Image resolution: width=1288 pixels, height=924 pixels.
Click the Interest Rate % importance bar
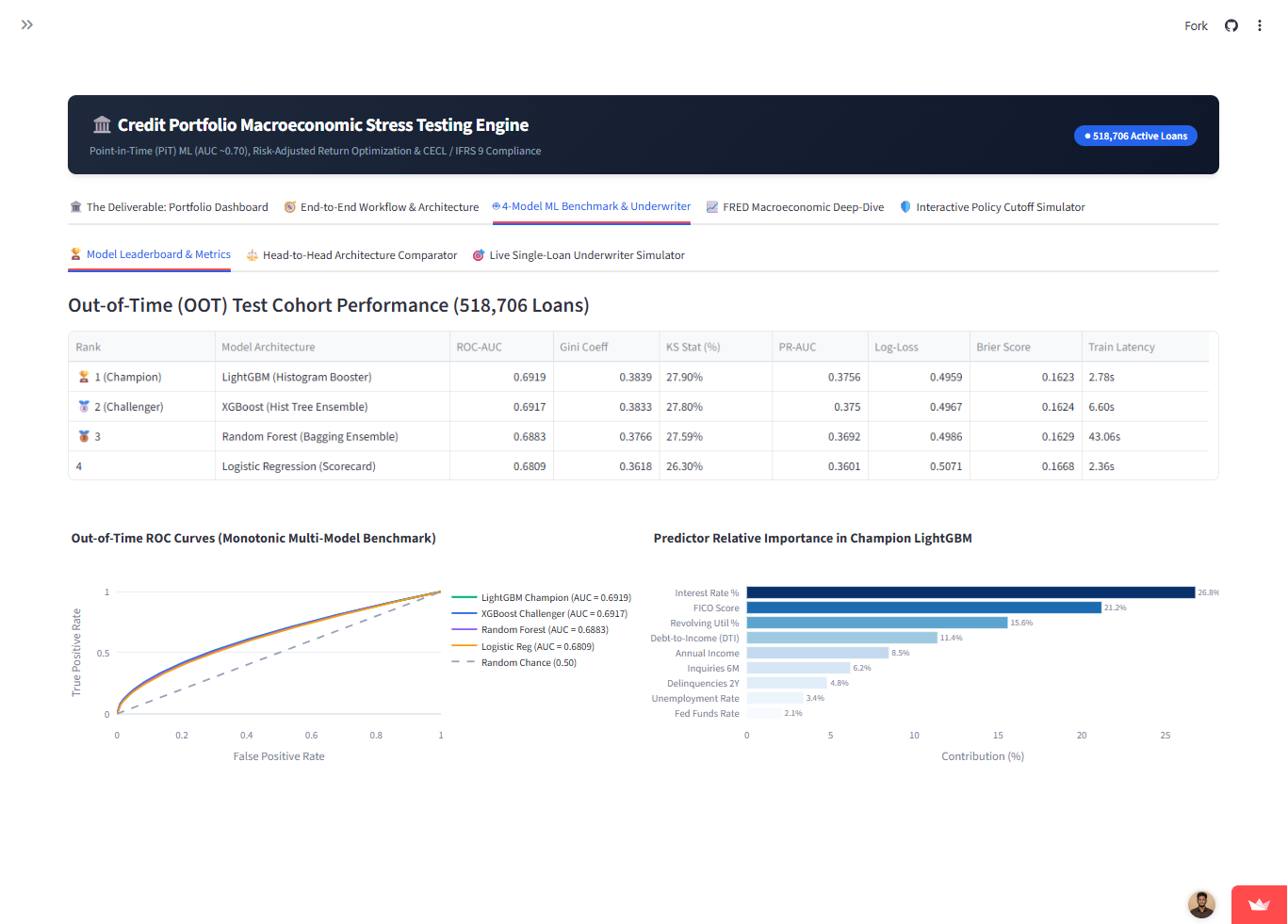[x=970, y=592]
